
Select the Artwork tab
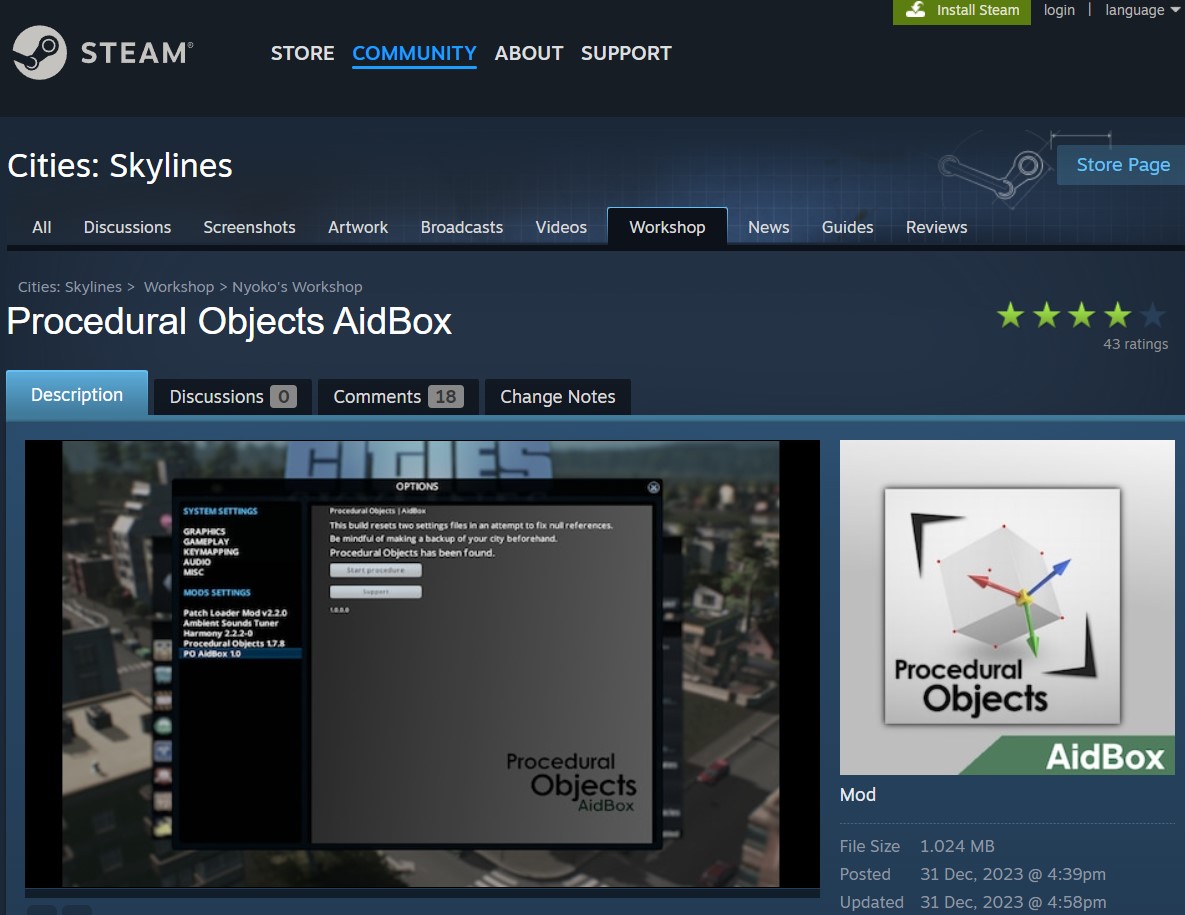coord(357,227)
